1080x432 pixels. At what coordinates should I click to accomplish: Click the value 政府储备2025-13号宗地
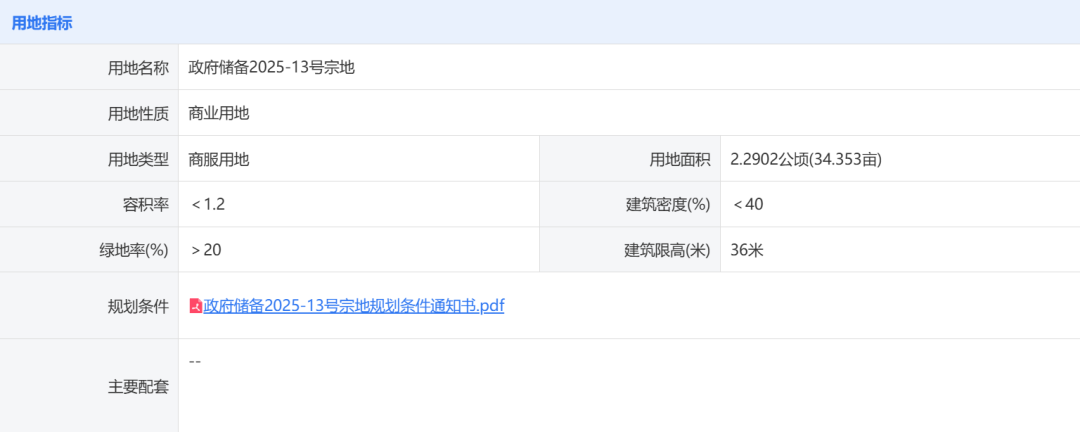coord(272,68)
